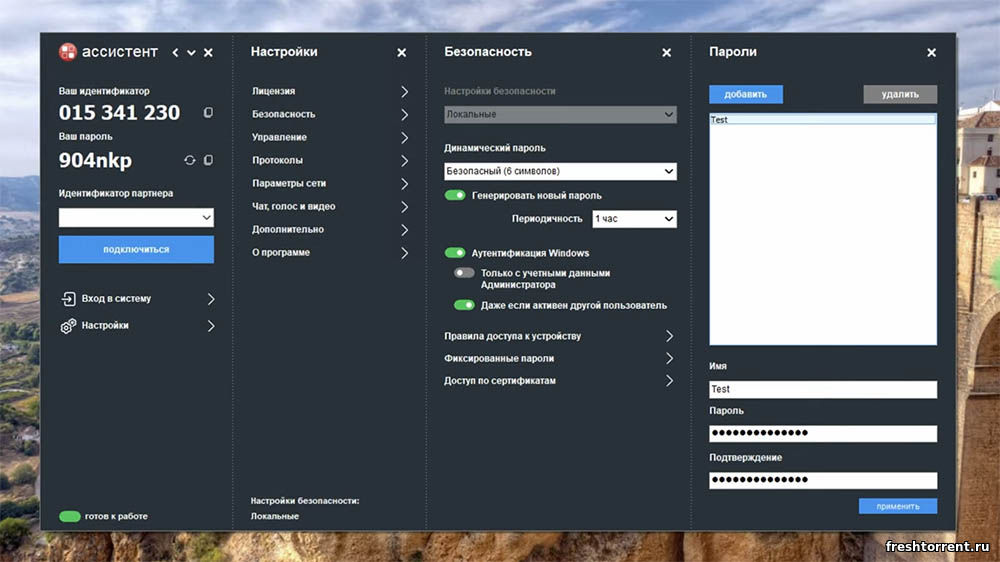Click the down chevron in Ассистент header
This screenshot has width=1000, height=562.
point(191,52)
